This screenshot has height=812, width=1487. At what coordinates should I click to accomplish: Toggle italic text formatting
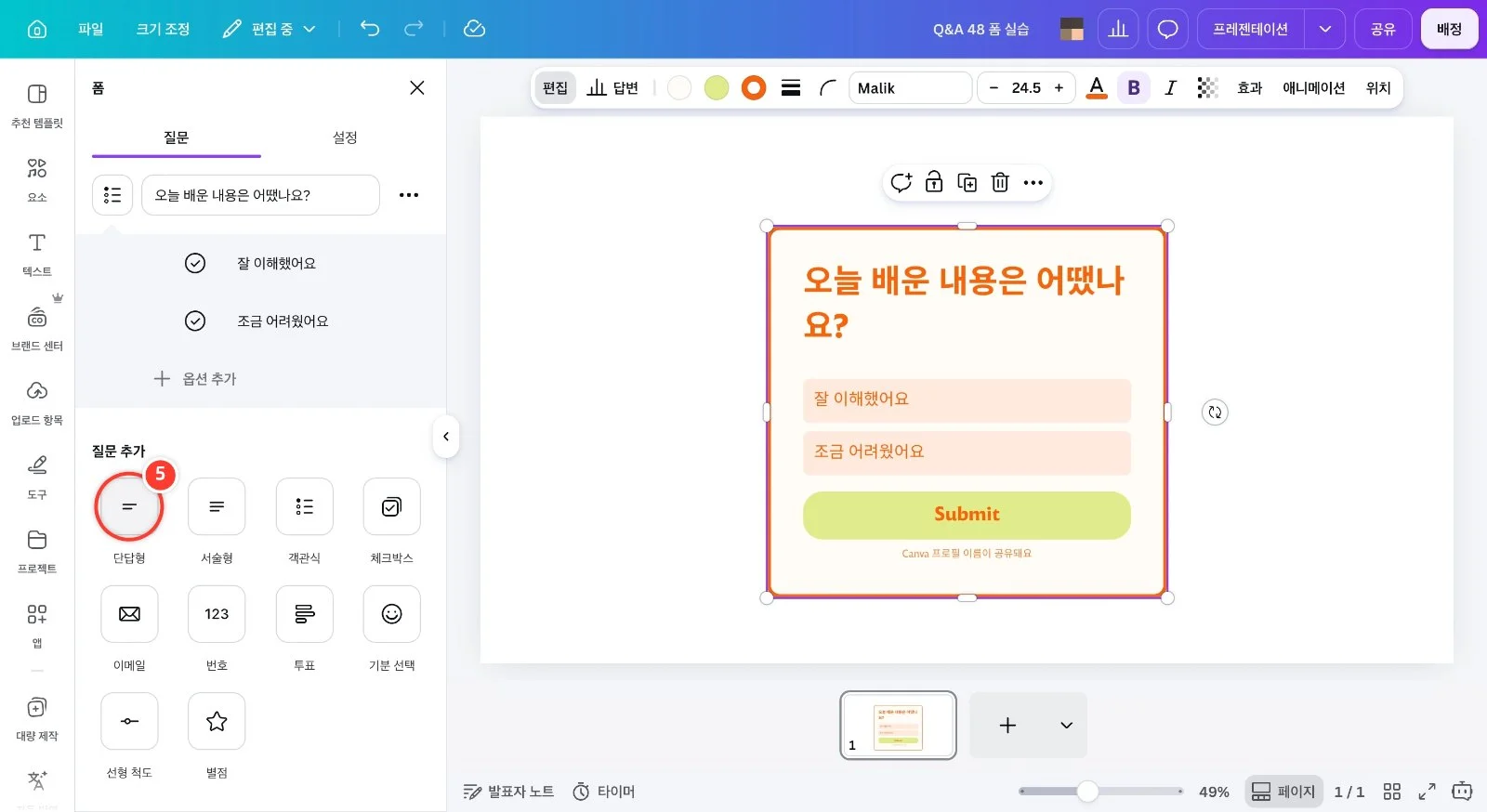[x=1170, y=87]
